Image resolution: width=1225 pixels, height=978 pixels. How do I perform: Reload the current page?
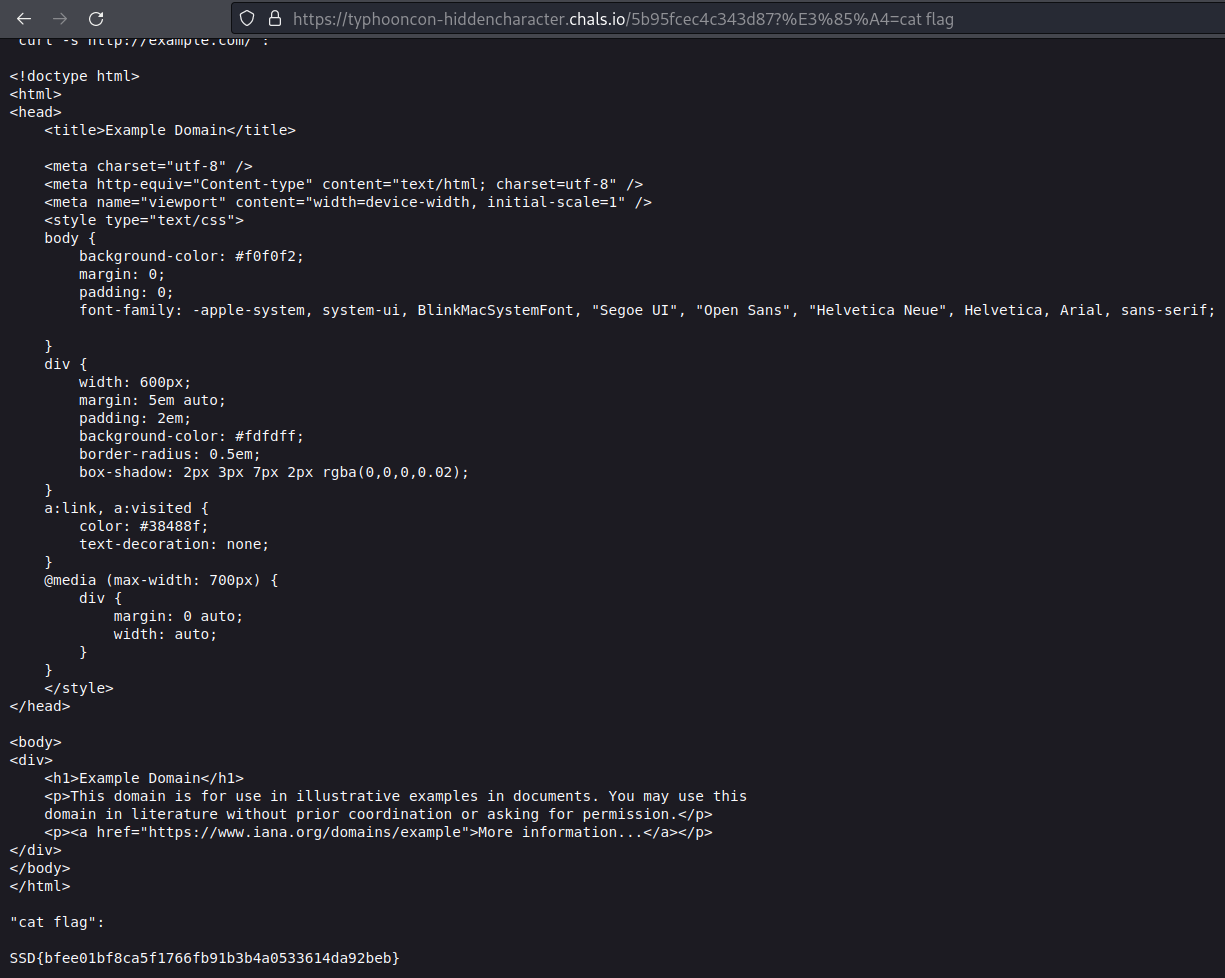click(96, 19)
